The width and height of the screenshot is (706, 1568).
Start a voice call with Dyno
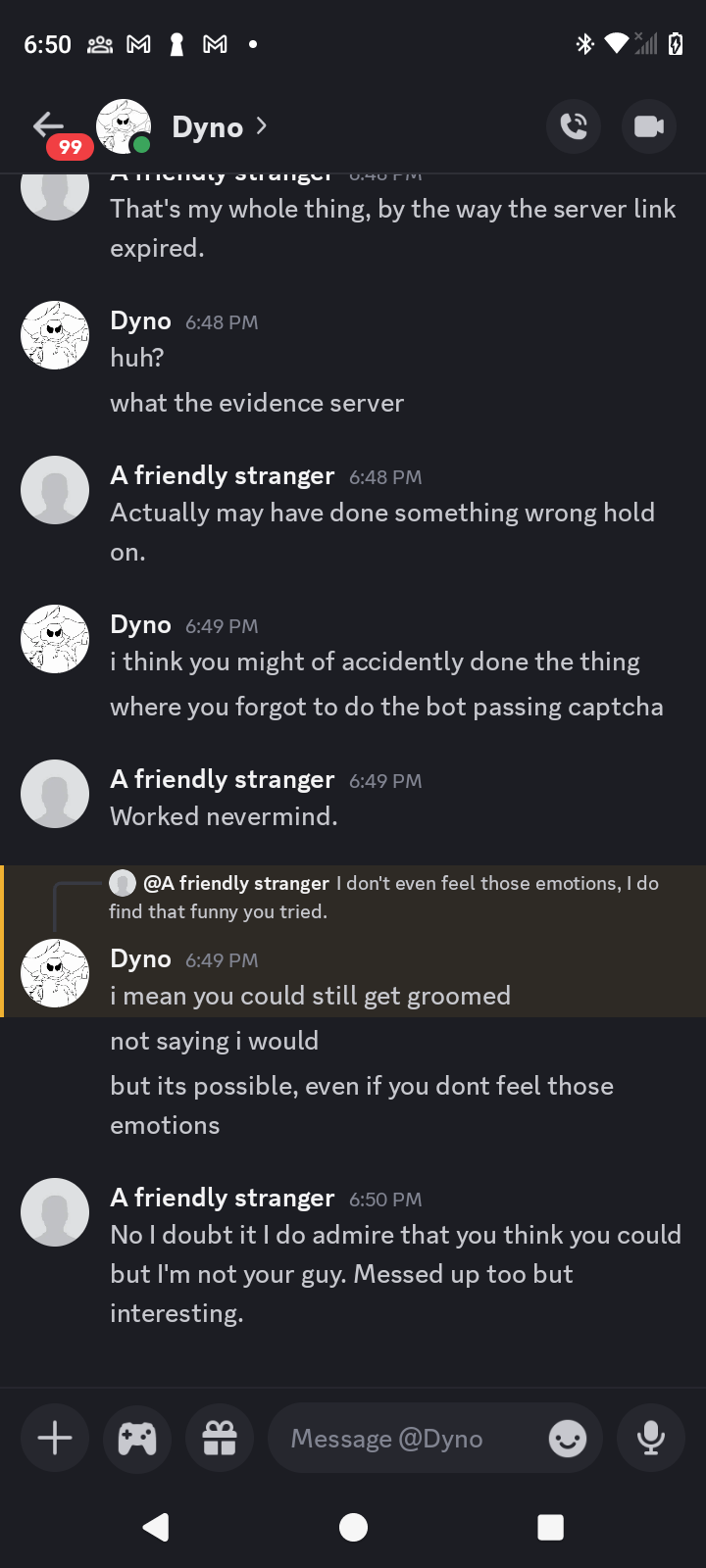[x=574, y=126]
